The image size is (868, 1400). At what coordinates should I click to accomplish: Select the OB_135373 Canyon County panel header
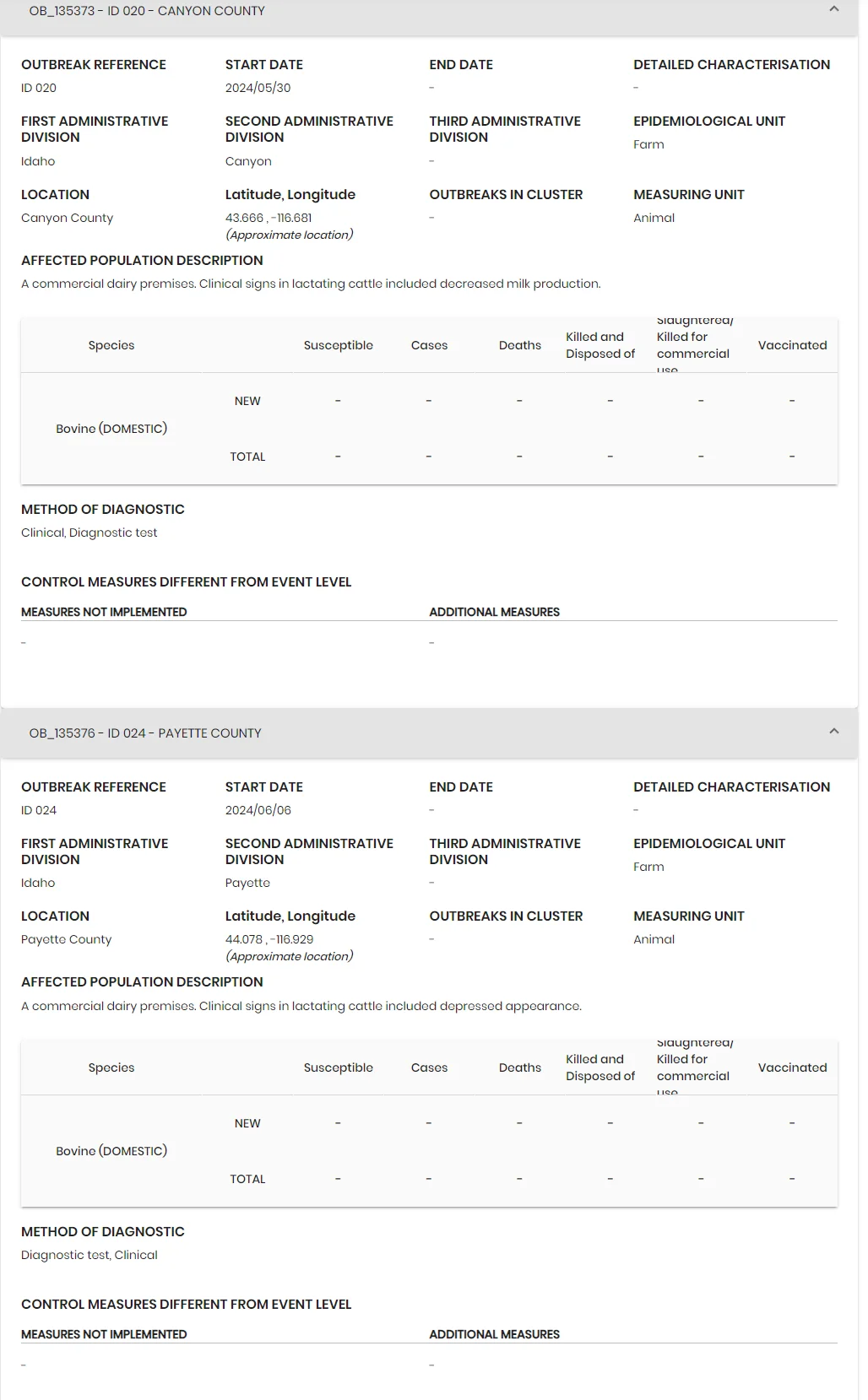(429, 12)
